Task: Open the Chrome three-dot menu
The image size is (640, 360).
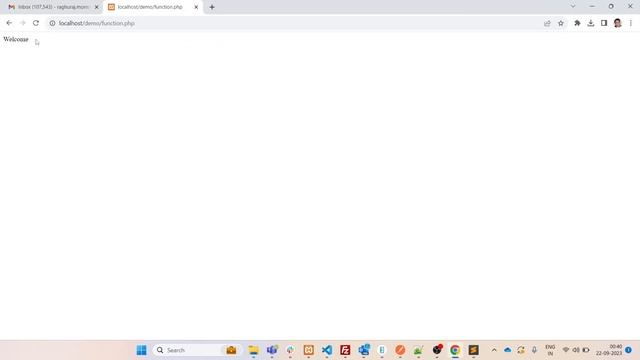Action: pyautogui.click(x=631, y=23)
